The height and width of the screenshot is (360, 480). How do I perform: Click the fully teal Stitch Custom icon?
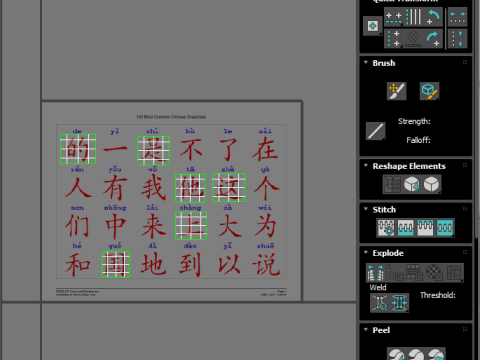coord(445,228)
